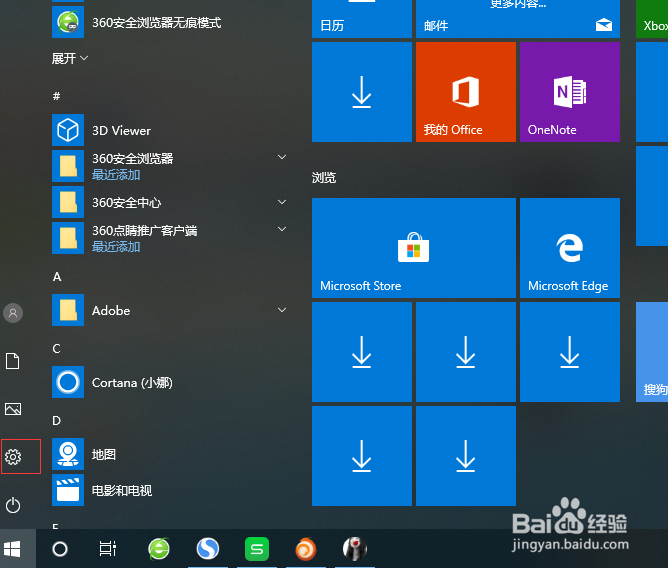The image size is (668, 568).
Task: Expand the 360安全浏览器 folder
Action: coord(282,157)
